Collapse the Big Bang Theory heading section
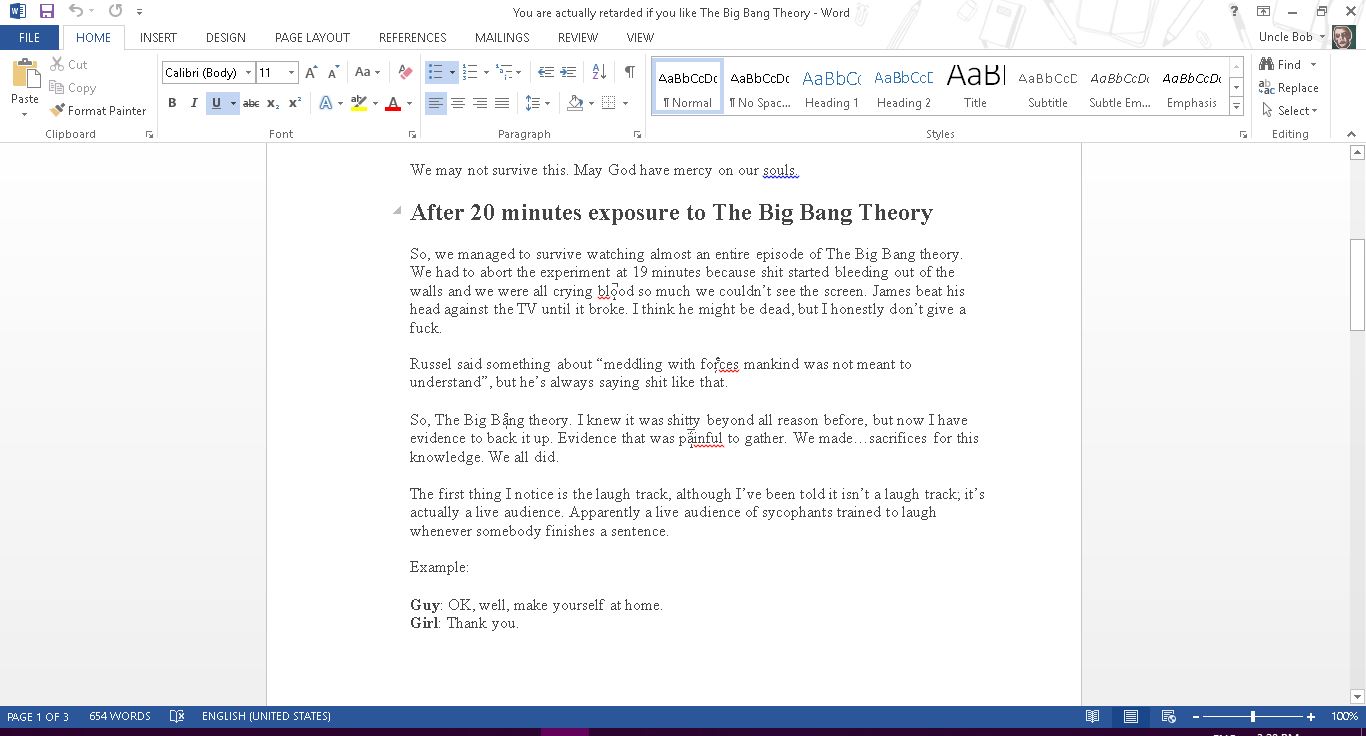Image resolution: width=1366 pixels, height=736 pixels. 397,211
